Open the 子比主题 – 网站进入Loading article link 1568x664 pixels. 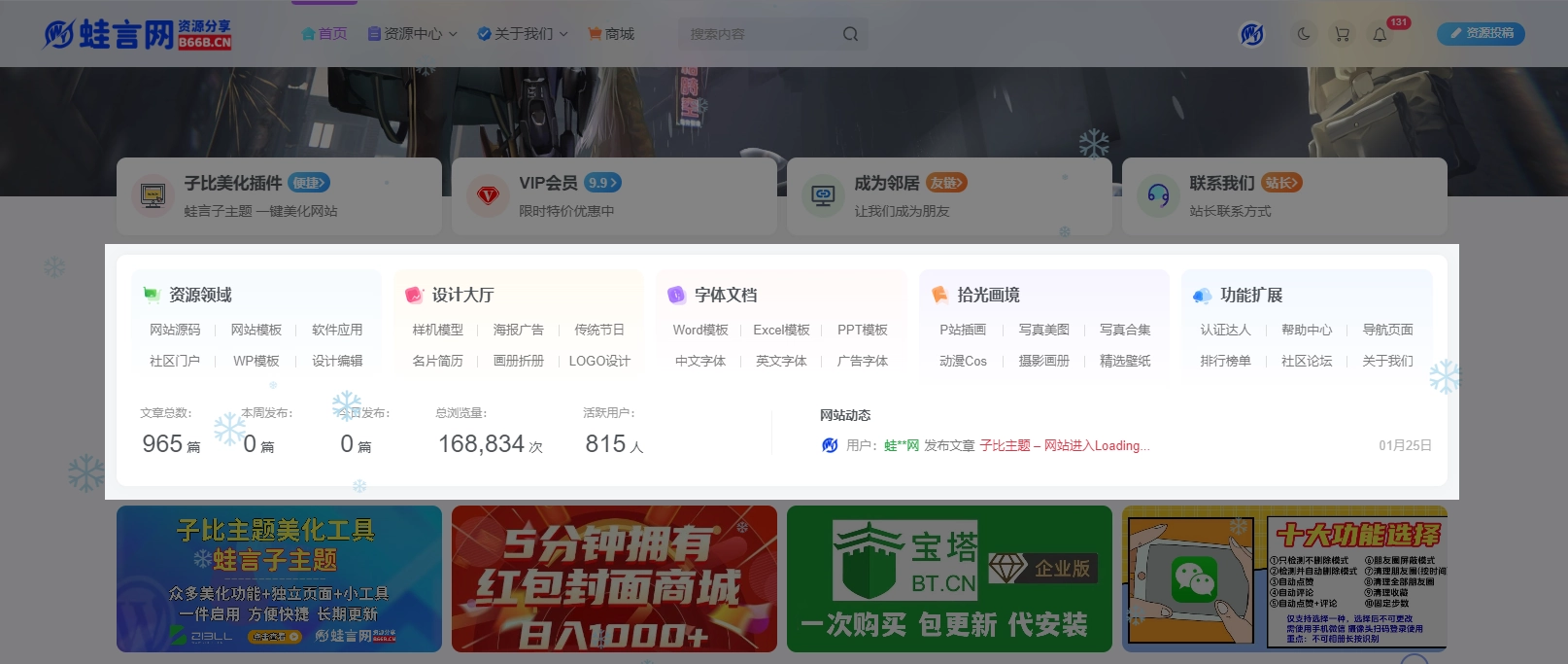1065,445
